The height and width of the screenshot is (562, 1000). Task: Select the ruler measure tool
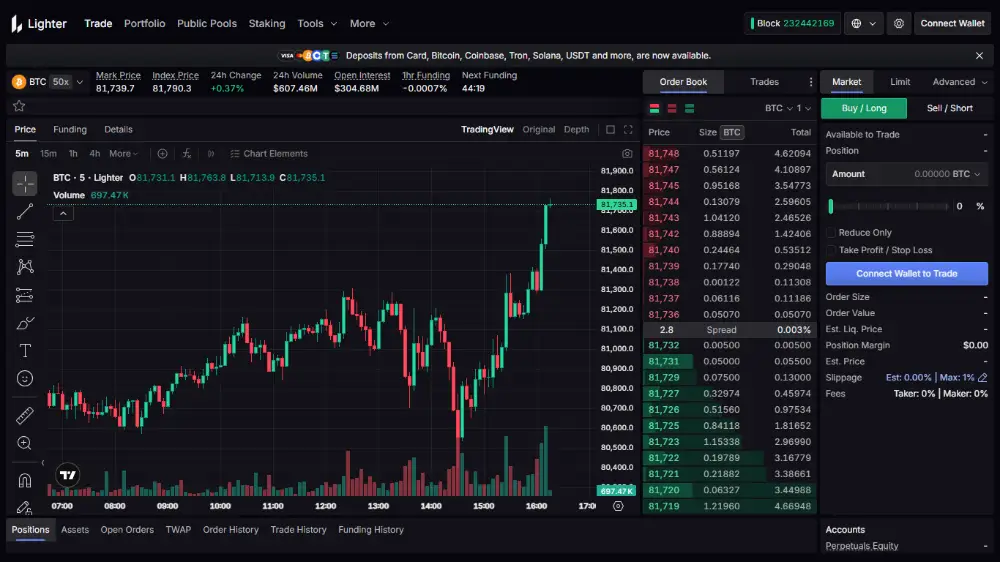25,416
